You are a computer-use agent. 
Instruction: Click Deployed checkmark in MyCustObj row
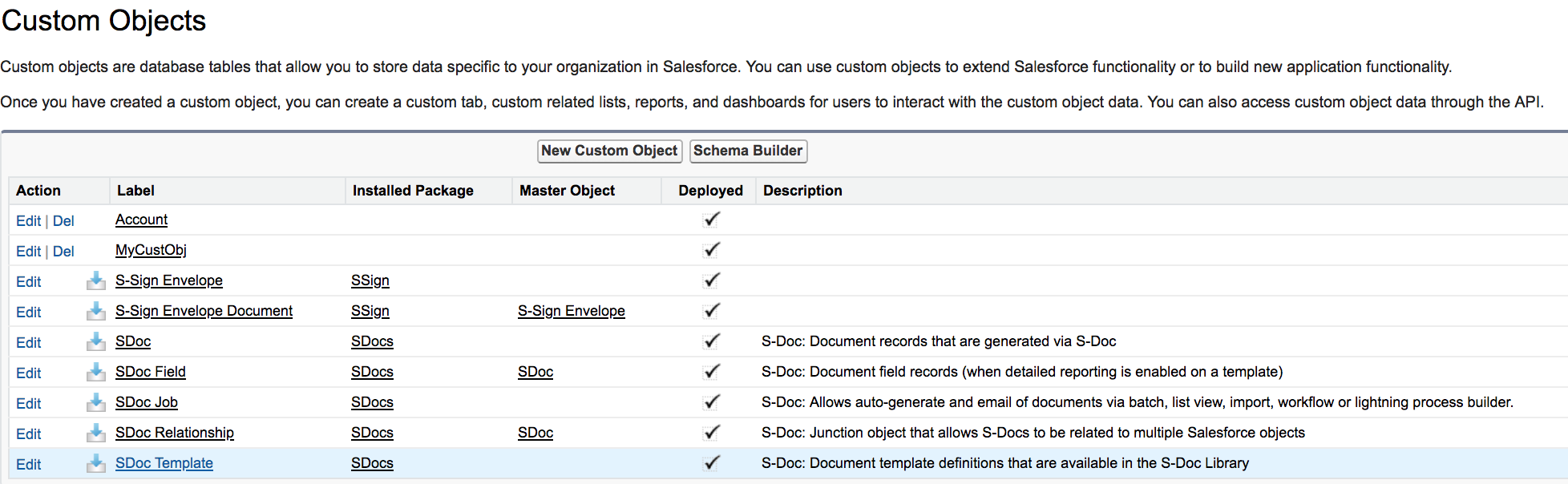(x=711, y=250)
